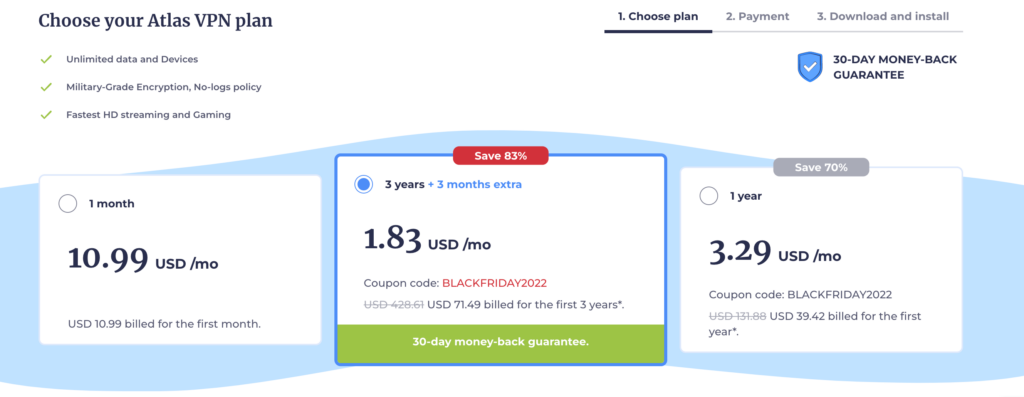
Task: Click the blue money-back guarantee shield icon
Action: coord(810,67)
